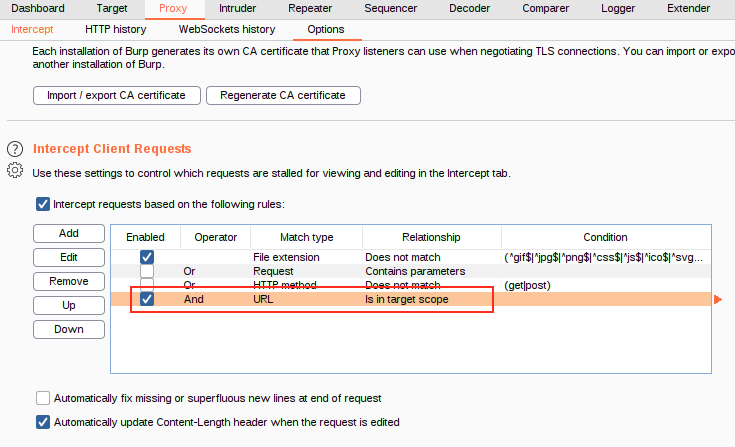Open the Repeater tab
This screenshot has width=735, height=447.
[310, 8]
